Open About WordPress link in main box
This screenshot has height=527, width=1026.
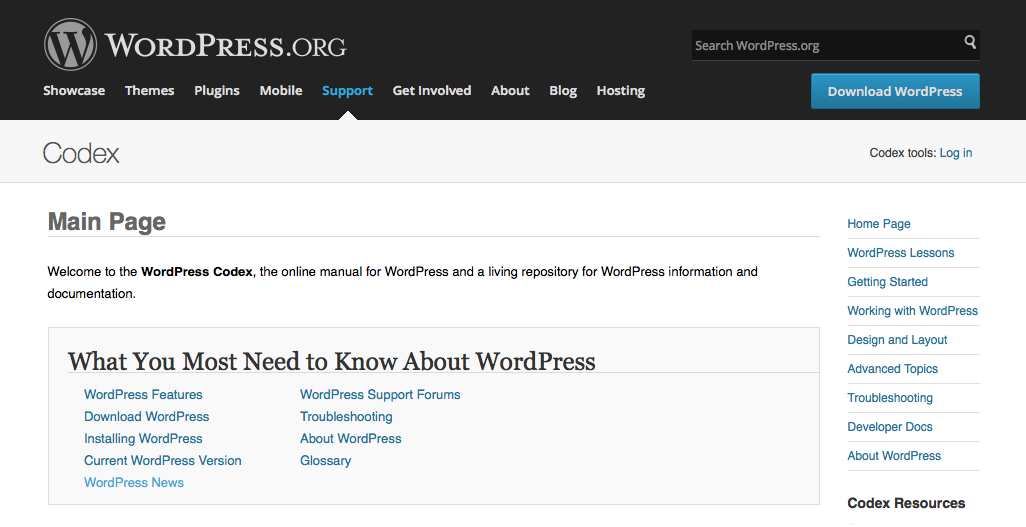351,439
